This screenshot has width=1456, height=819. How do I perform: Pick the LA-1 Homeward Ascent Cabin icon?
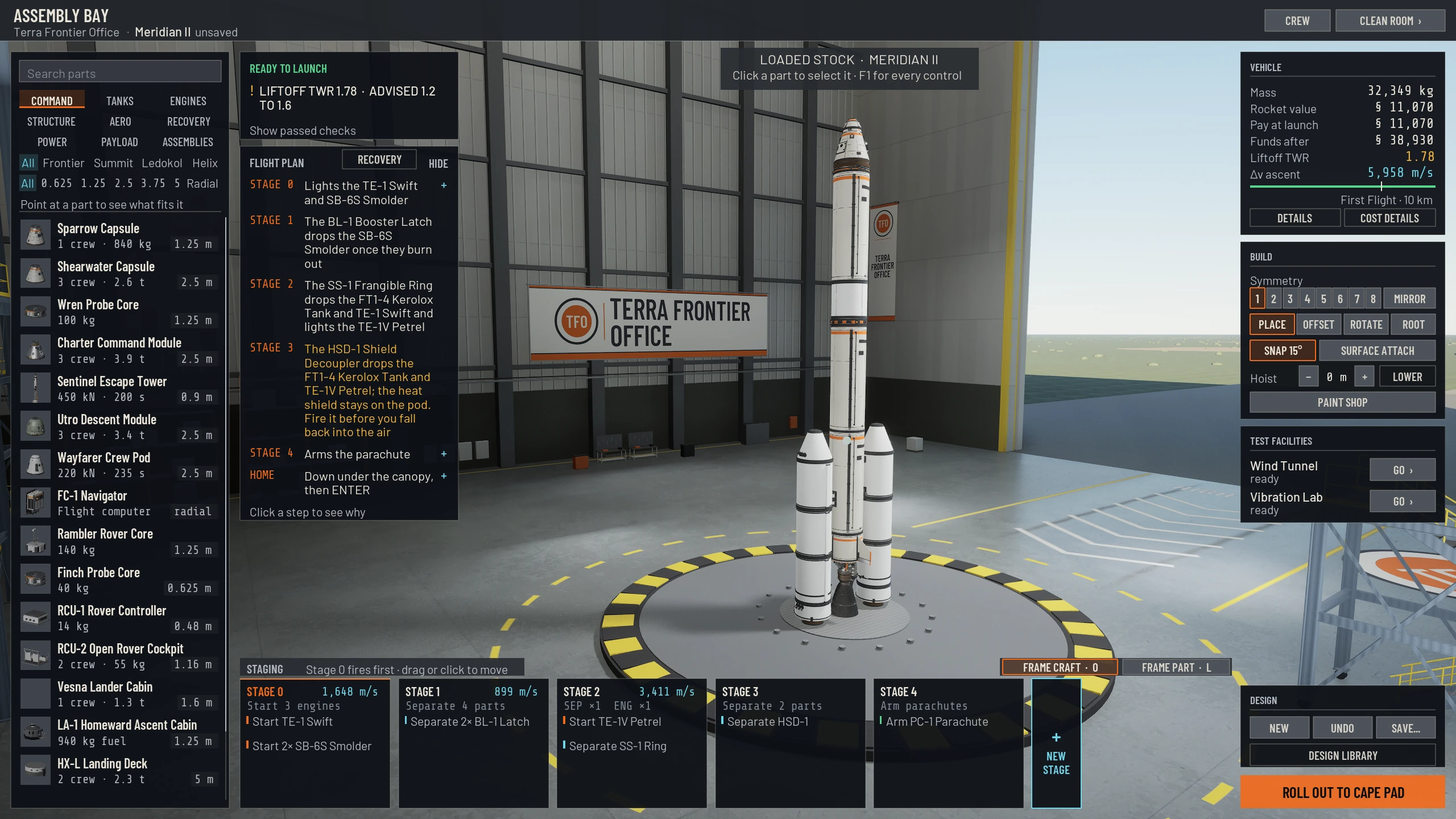click(x=35, y=732)
